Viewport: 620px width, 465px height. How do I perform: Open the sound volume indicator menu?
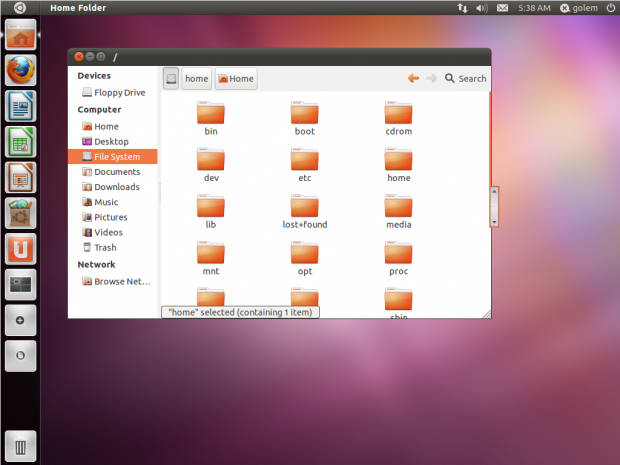(x=482, y=8)
